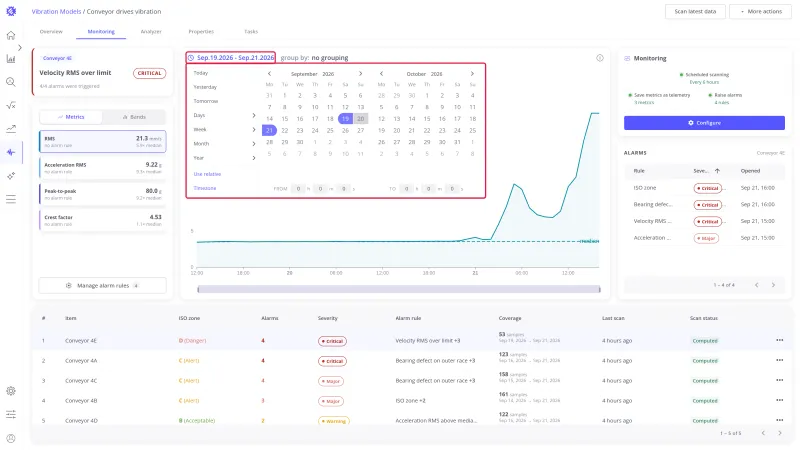Open the Overview tab
The image size is (800, 450).
point(51,32)
